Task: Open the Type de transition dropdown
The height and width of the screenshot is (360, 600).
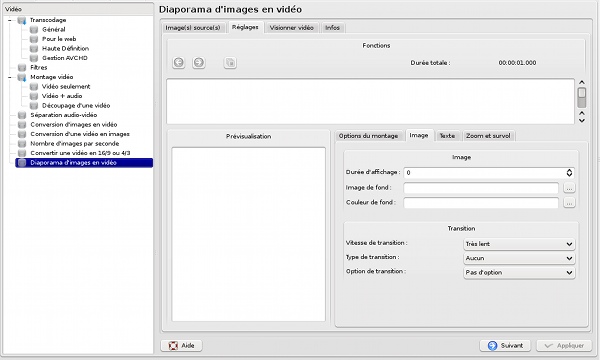Action: pos(519,258)
